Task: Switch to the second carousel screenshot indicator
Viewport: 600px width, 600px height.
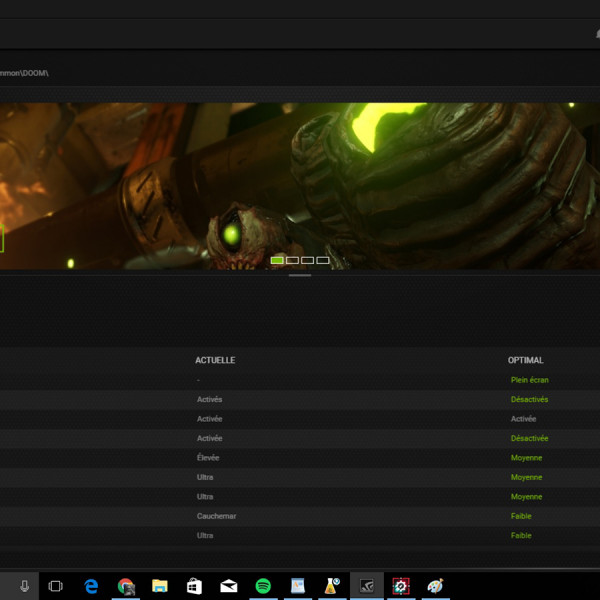Action: [x=292, y=260]
